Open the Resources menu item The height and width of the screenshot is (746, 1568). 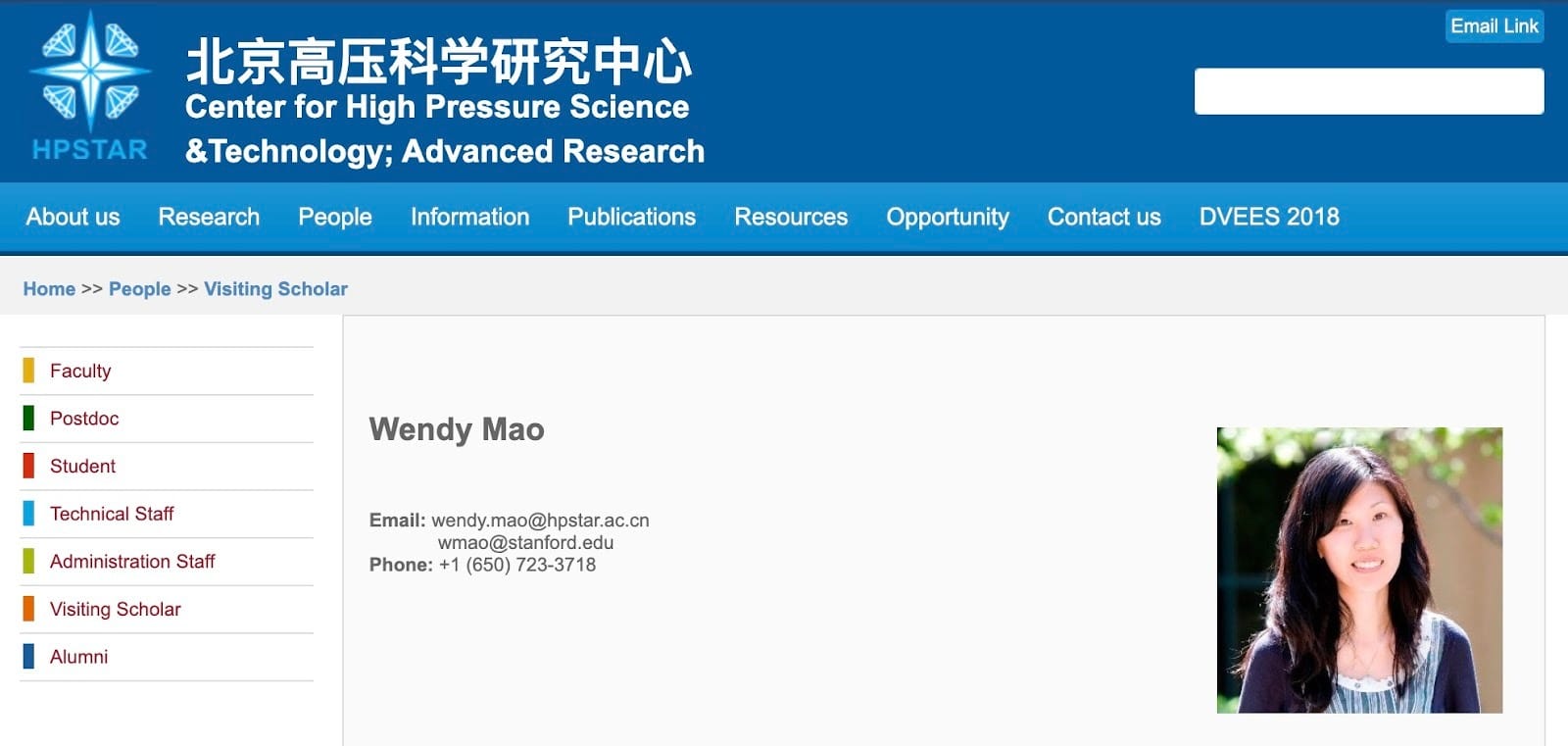tap(791, 217)
